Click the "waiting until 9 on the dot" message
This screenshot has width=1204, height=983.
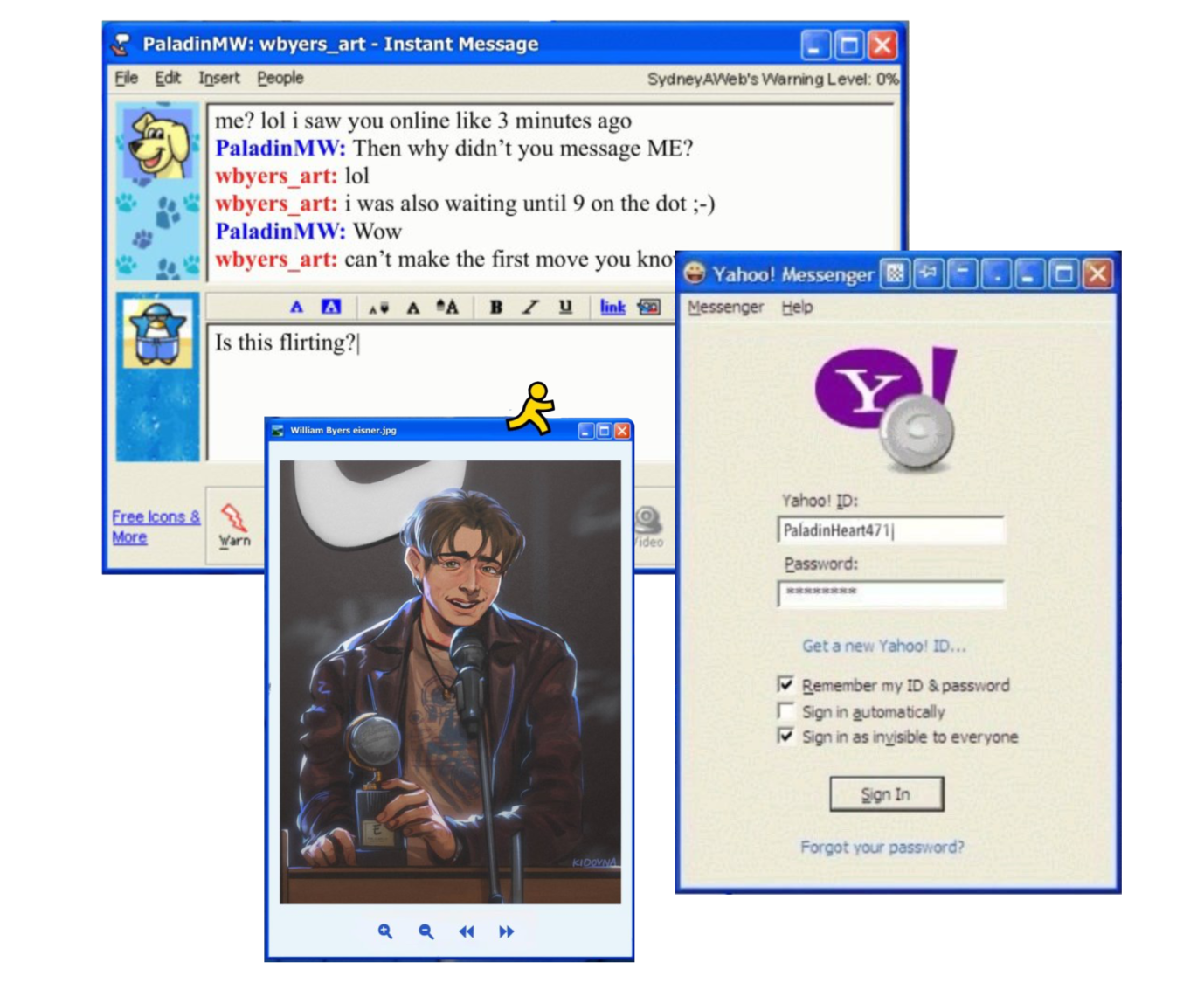click(x=465, y=204)
